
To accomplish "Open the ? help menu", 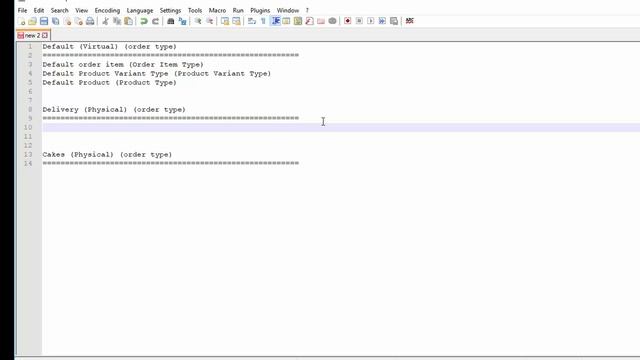I will (x=307, y=10).
